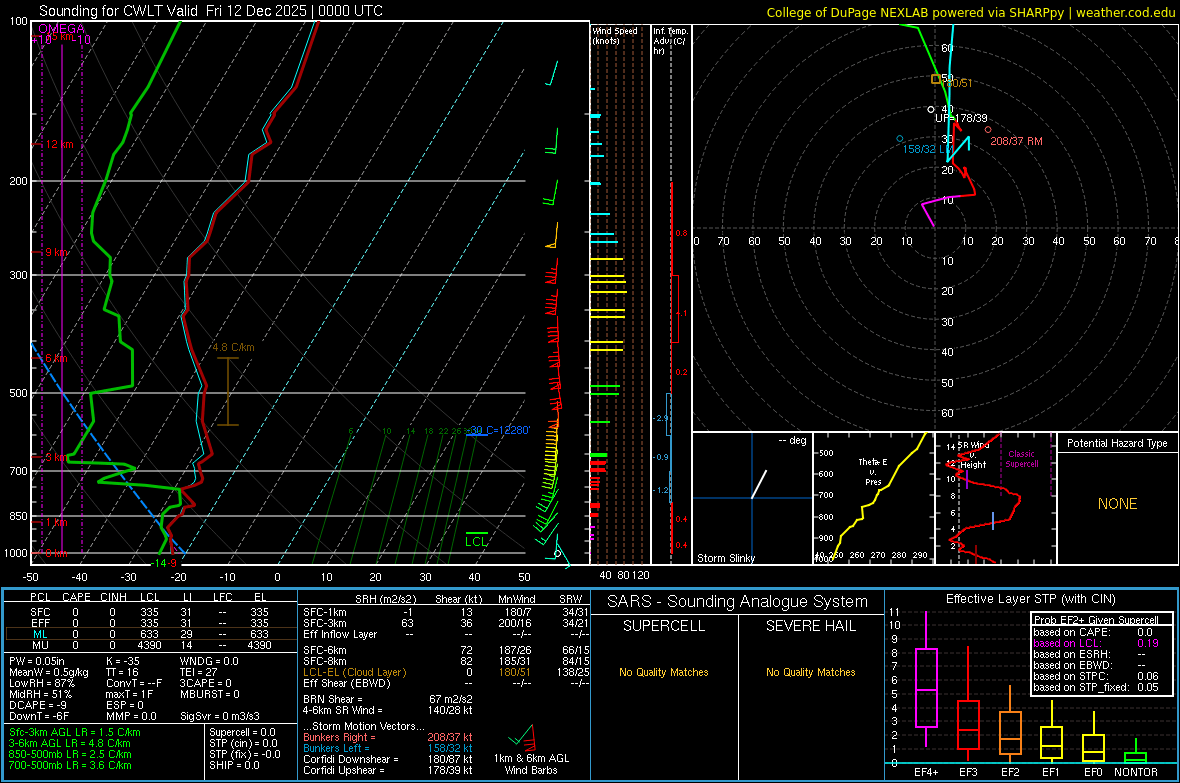The height and width of the screenshot is (783, 1180).
Task: Click the 'Supercell = 0.0' composite value
Action: [x=242, y=732]
